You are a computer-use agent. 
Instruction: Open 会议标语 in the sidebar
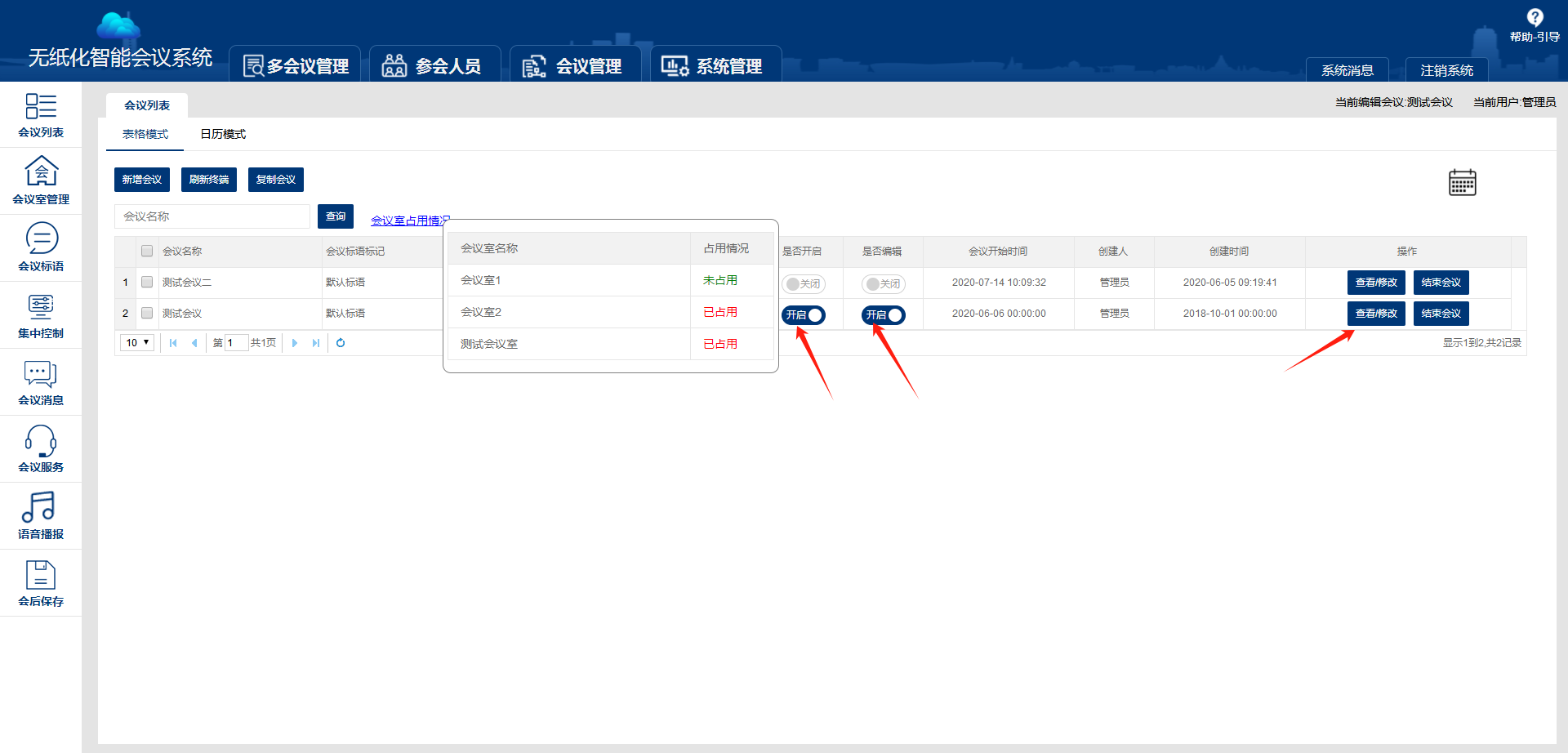pyautogui.click(x=41, y=249)
